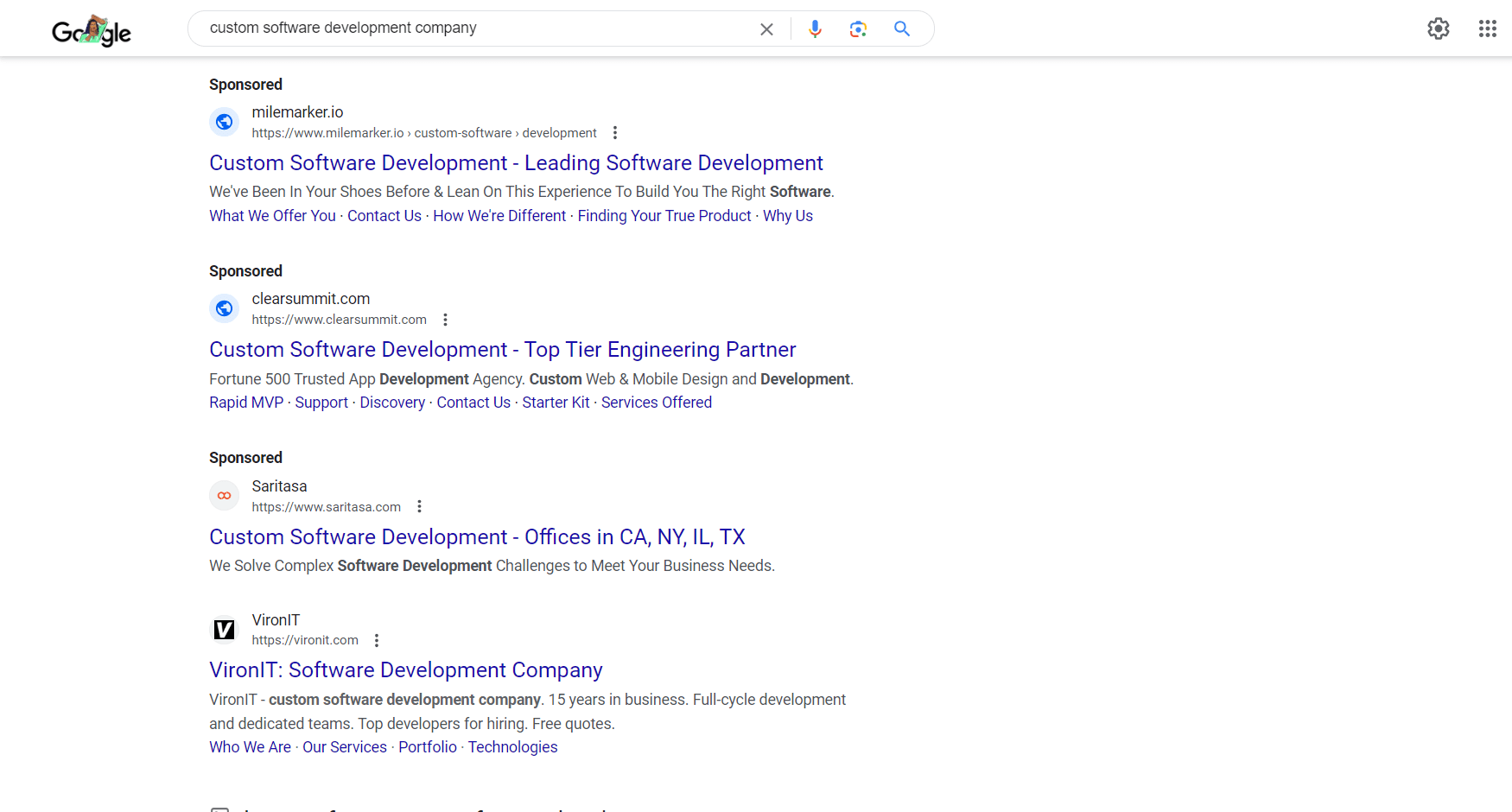The width and height of the screenshot is (1512, 812).
Task: Open 'Custom Software Development - Top Tier Engineering Partner'
Action: tap(503, 350)
